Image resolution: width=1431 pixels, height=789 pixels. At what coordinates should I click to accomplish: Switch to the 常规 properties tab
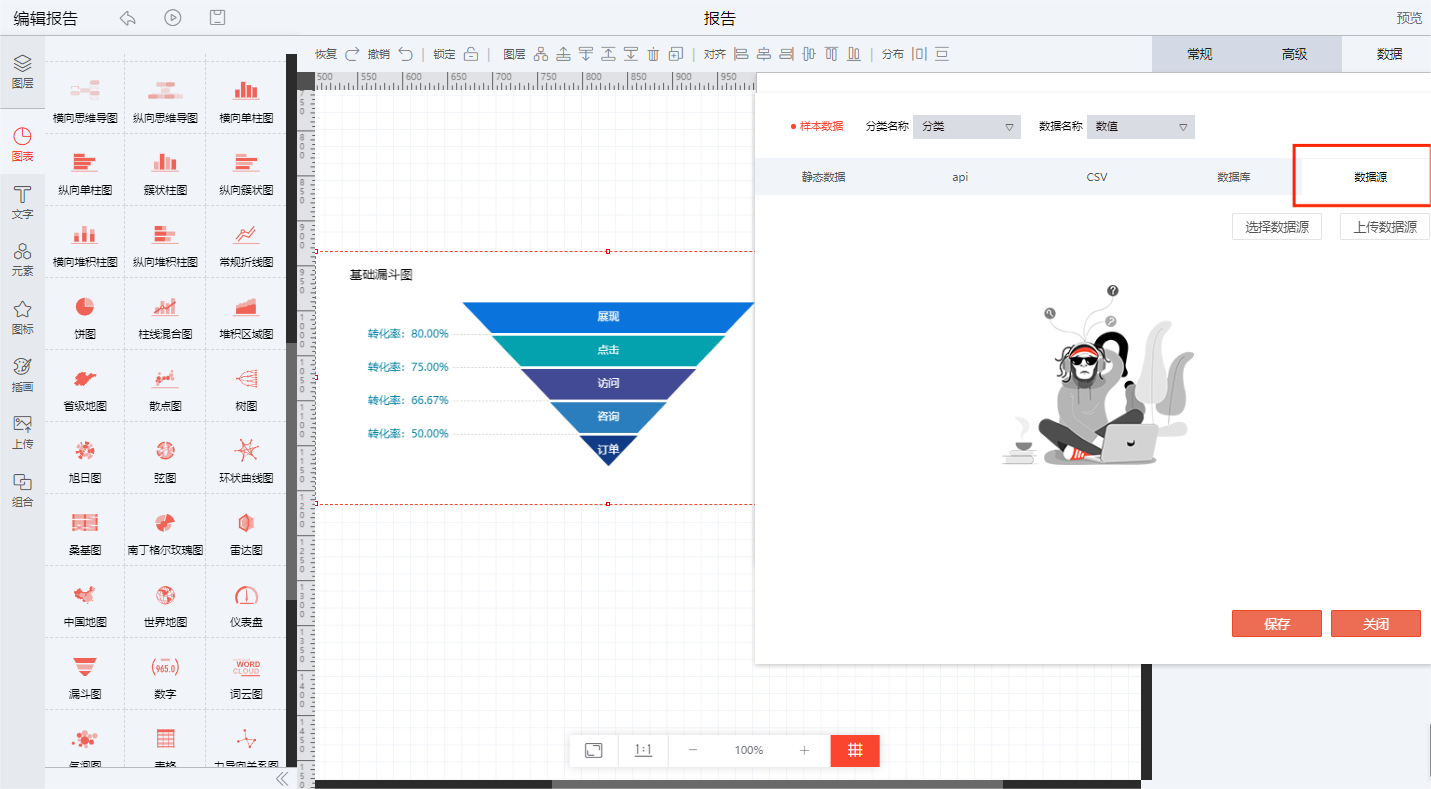click(x=1199, y=54)
